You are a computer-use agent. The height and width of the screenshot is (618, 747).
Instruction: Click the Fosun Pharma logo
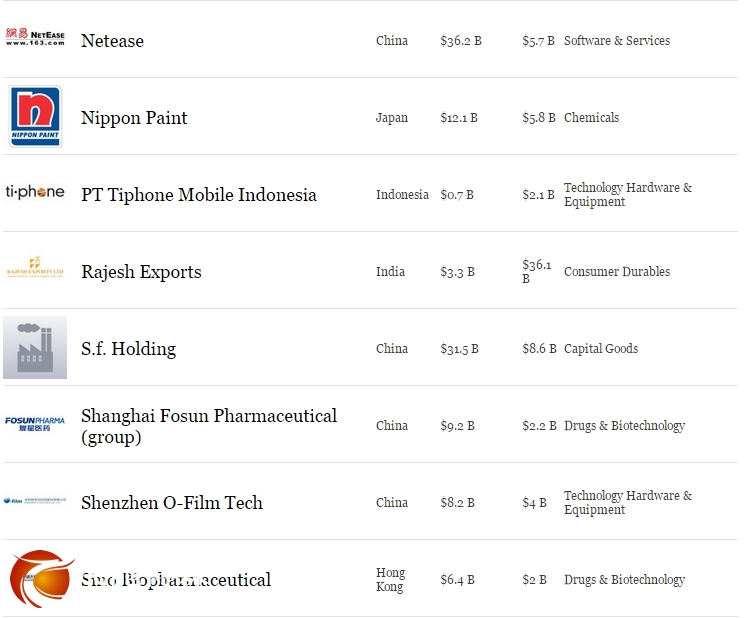(35, 424)
